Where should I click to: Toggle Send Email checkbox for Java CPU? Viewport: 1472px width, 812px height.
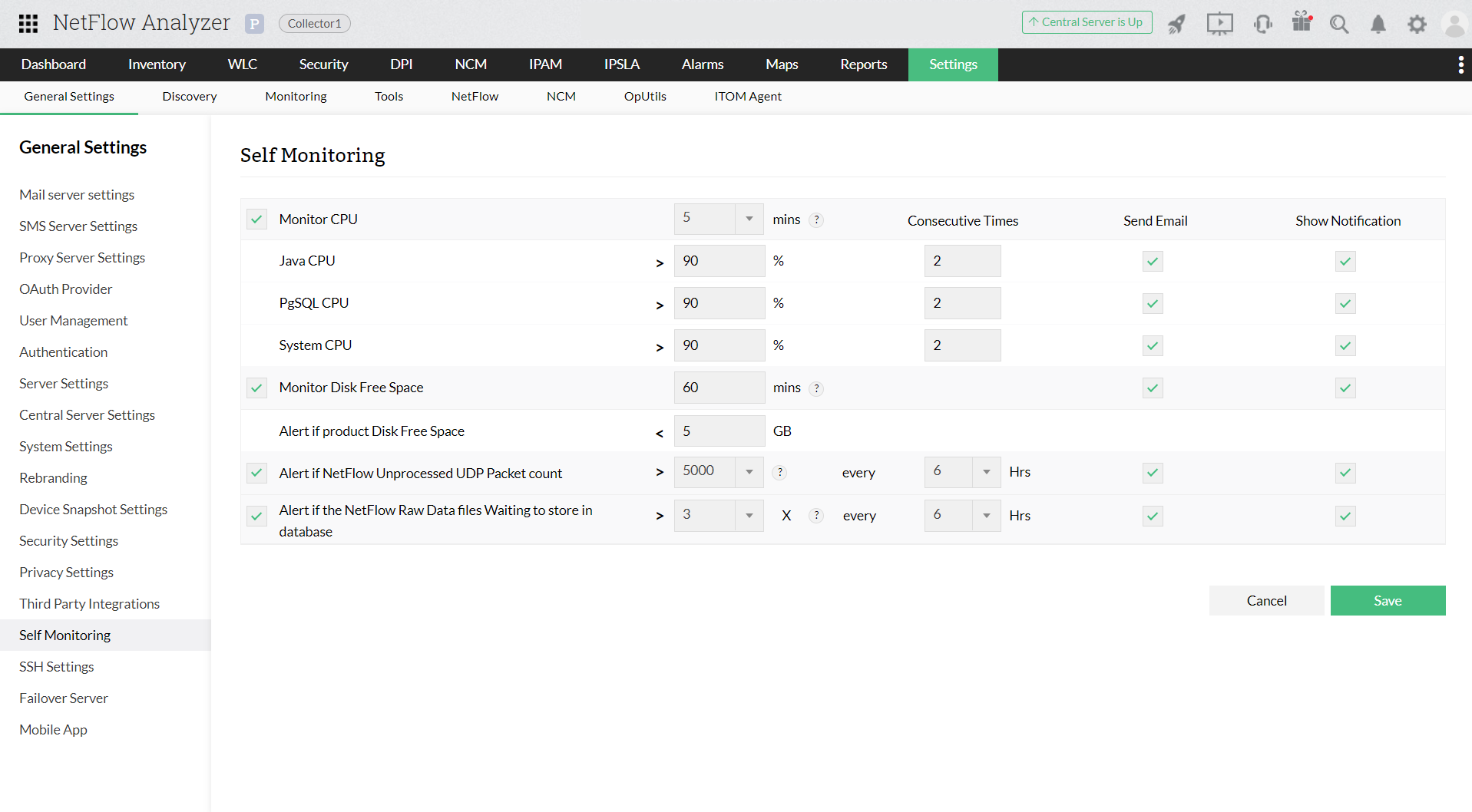click(1153, 262)
